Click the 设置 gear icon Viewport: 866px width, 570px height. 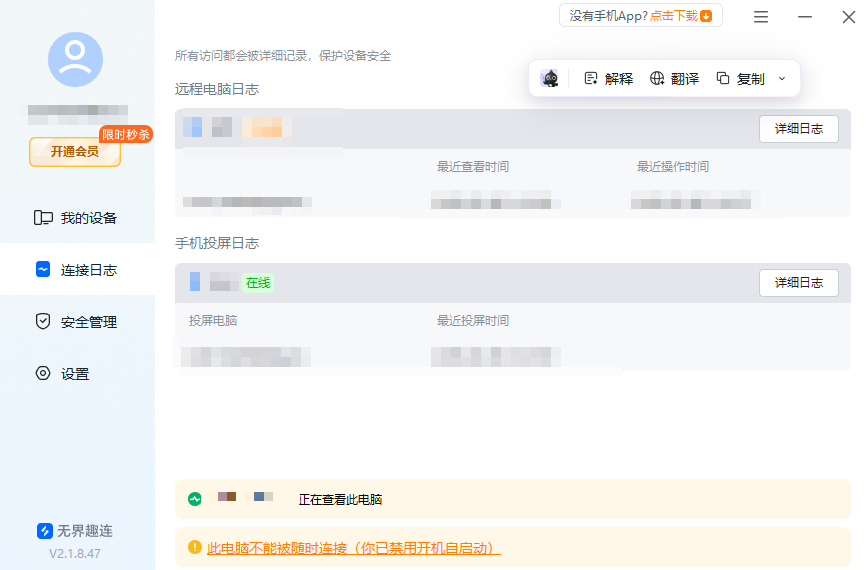click(43, 373)
